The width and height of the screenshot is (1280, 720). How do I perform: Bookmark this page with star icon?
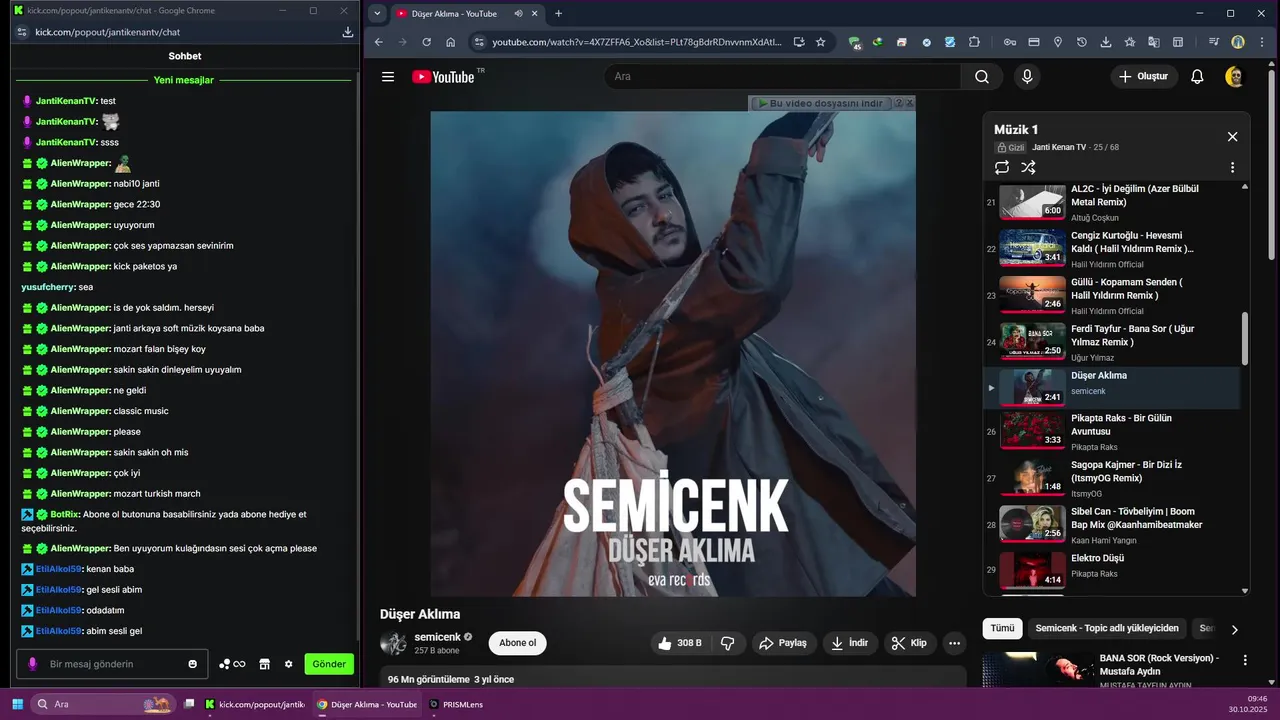click(821, 42)
